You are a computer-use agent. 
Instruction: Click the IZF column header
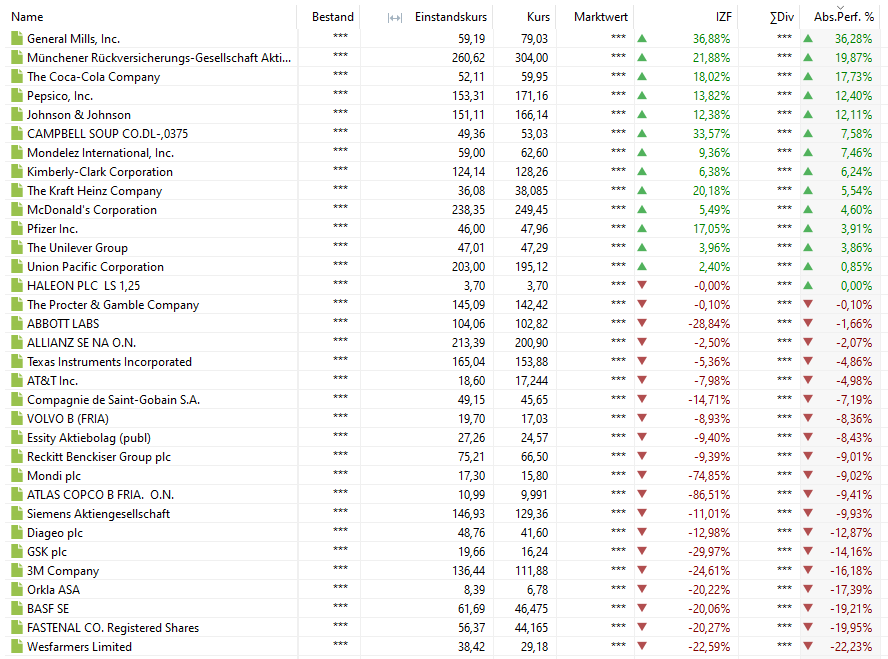pos(723,17)
